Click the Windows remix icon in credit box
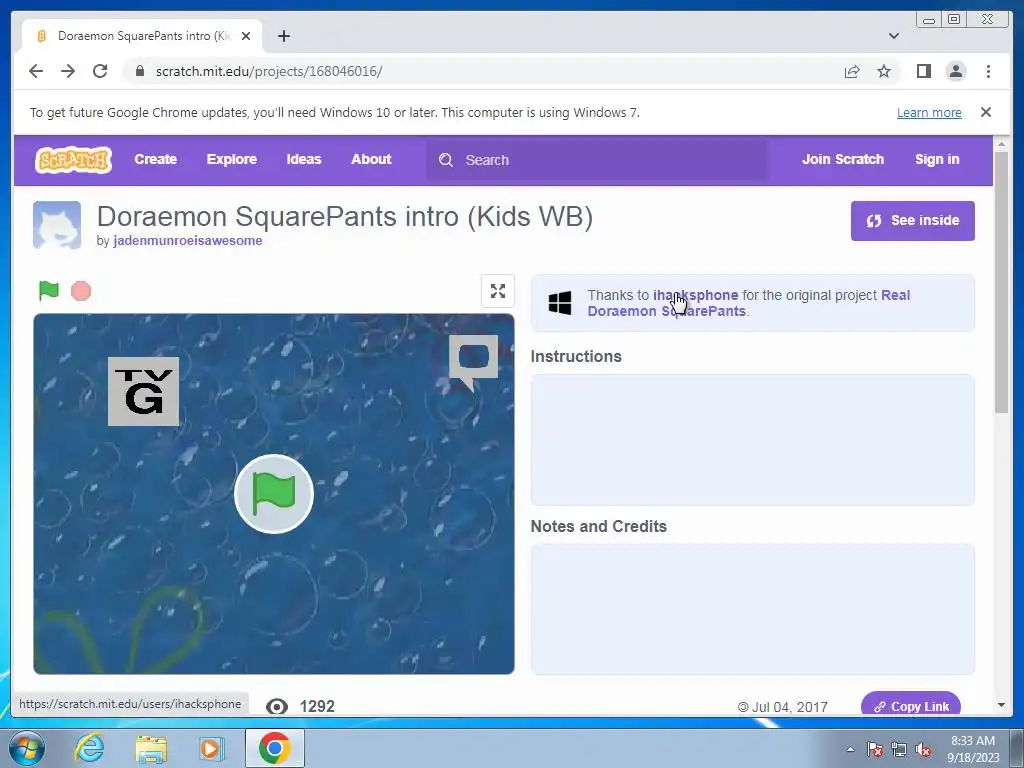The height and width of the screenshot is (768, 1024). pyautogui.click(x=560, y=303)
